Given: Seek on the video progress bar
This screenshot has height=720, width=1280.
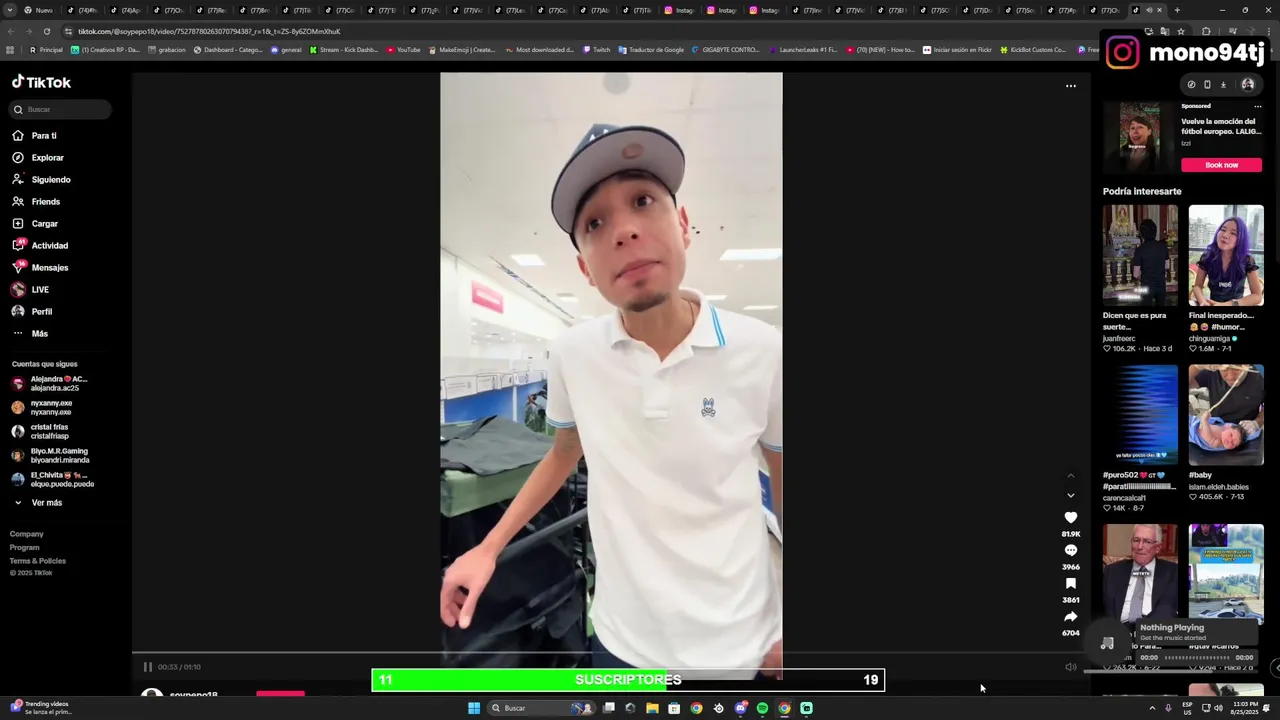Looking at the screenshot, I should [x=611, y=654].
